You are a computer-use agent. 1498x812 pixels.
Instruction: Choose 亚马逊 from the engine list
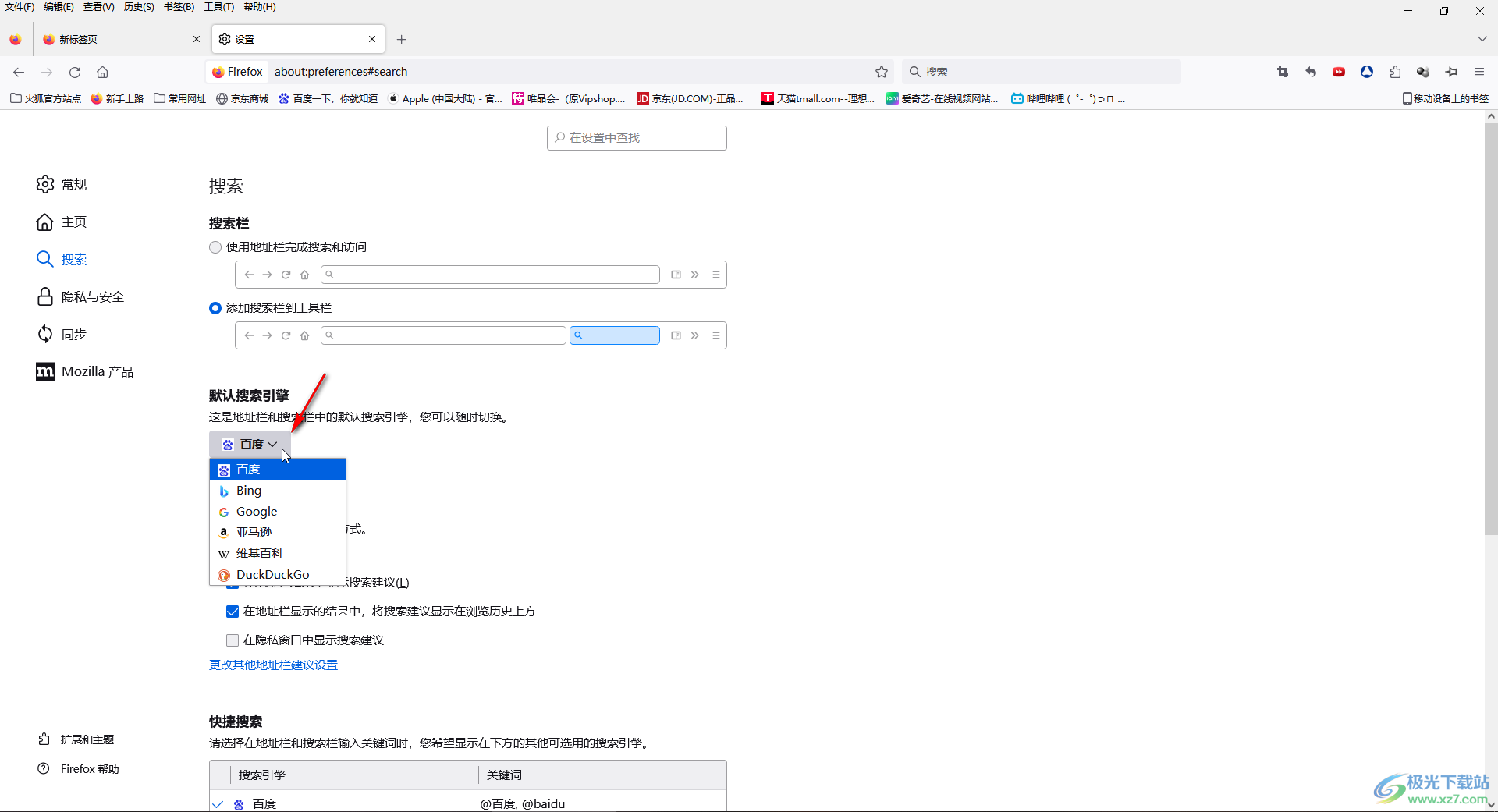[278, 532]
